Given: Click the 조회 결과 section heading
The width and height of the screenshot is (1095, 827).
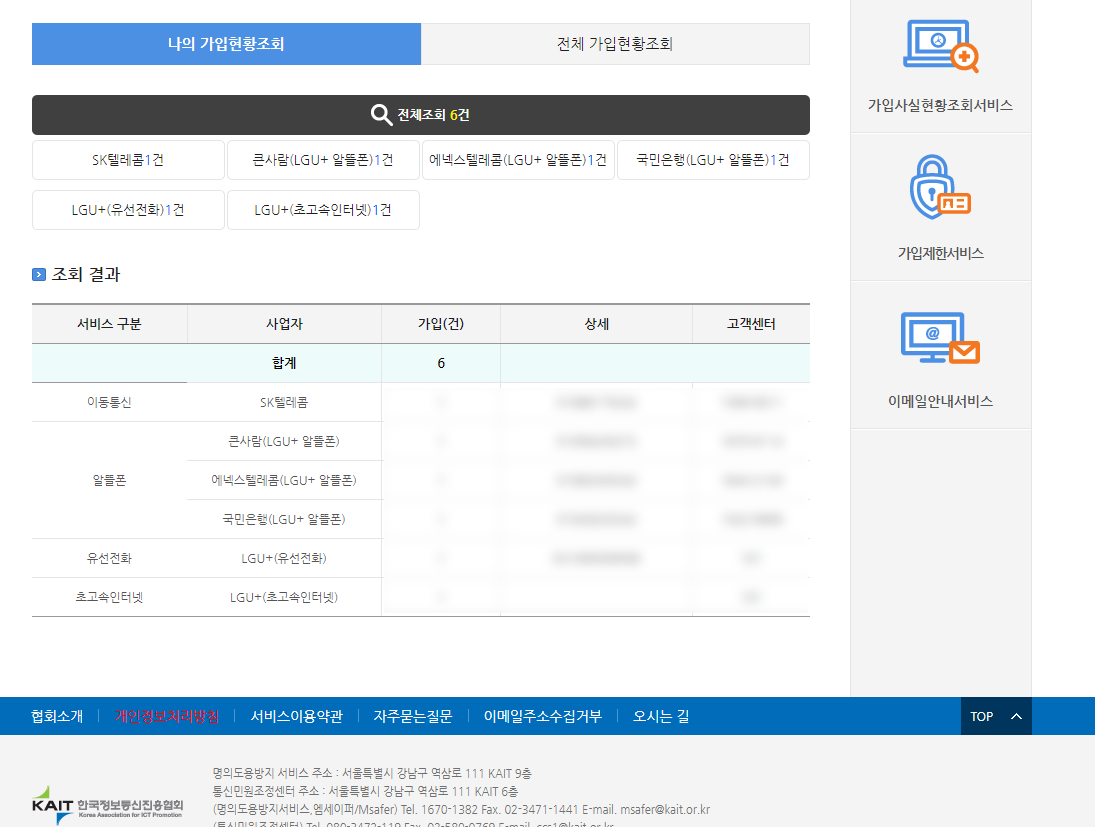Looking at the screenshot, I should 86,275.
